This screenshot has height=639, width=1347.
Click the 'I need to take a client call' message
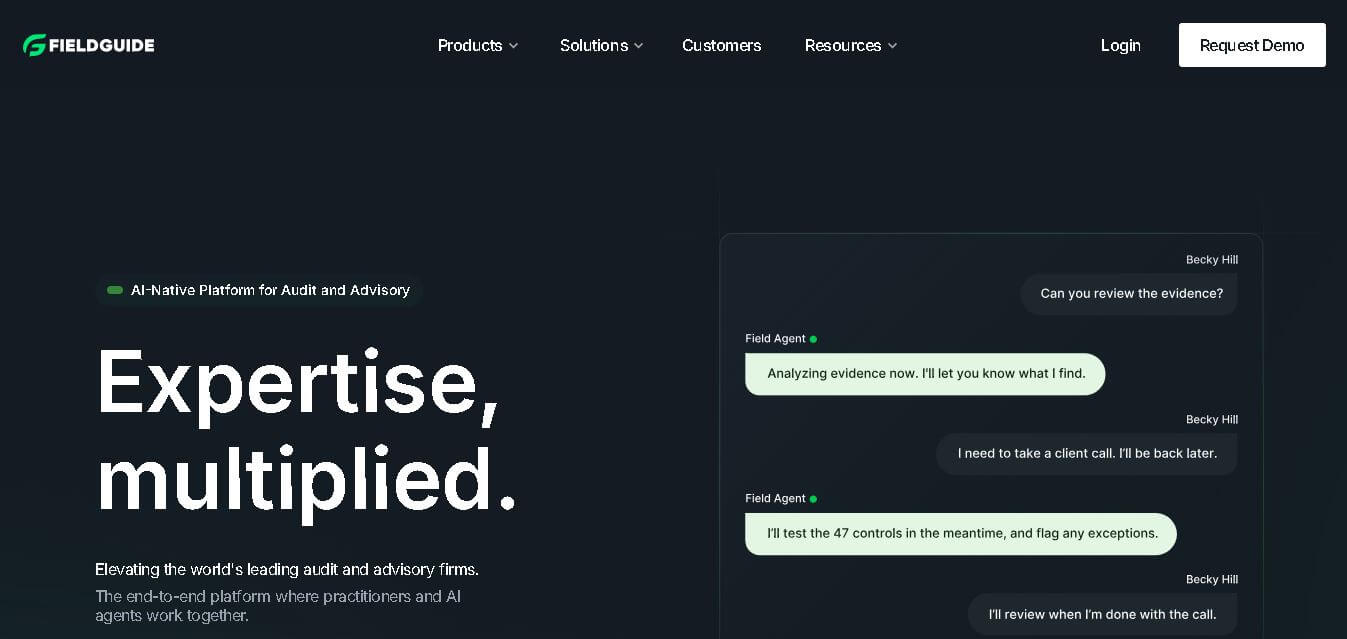click(x=1087, y=454)
